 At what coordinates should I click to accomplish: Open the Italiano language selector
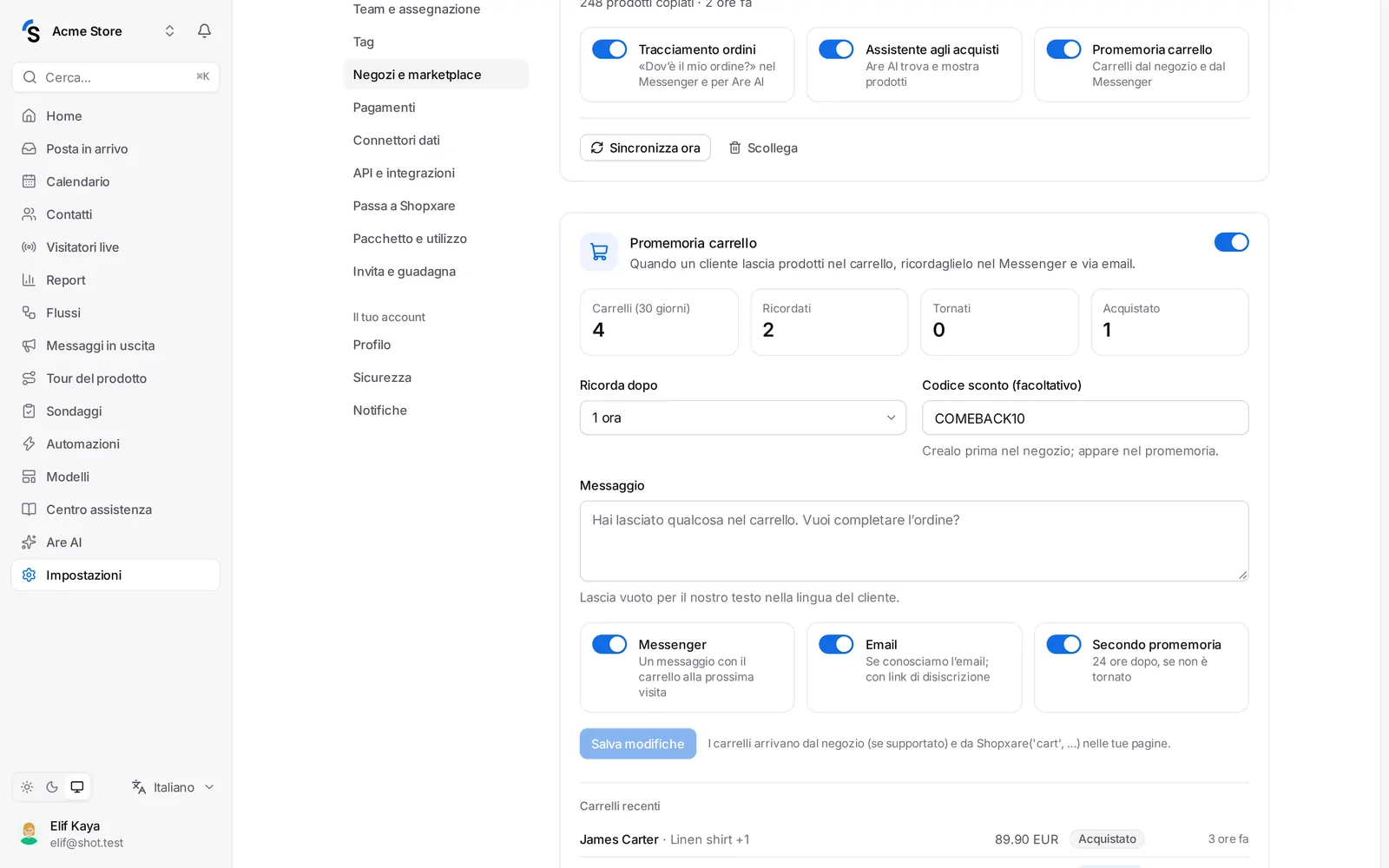[x=173, y=787]
